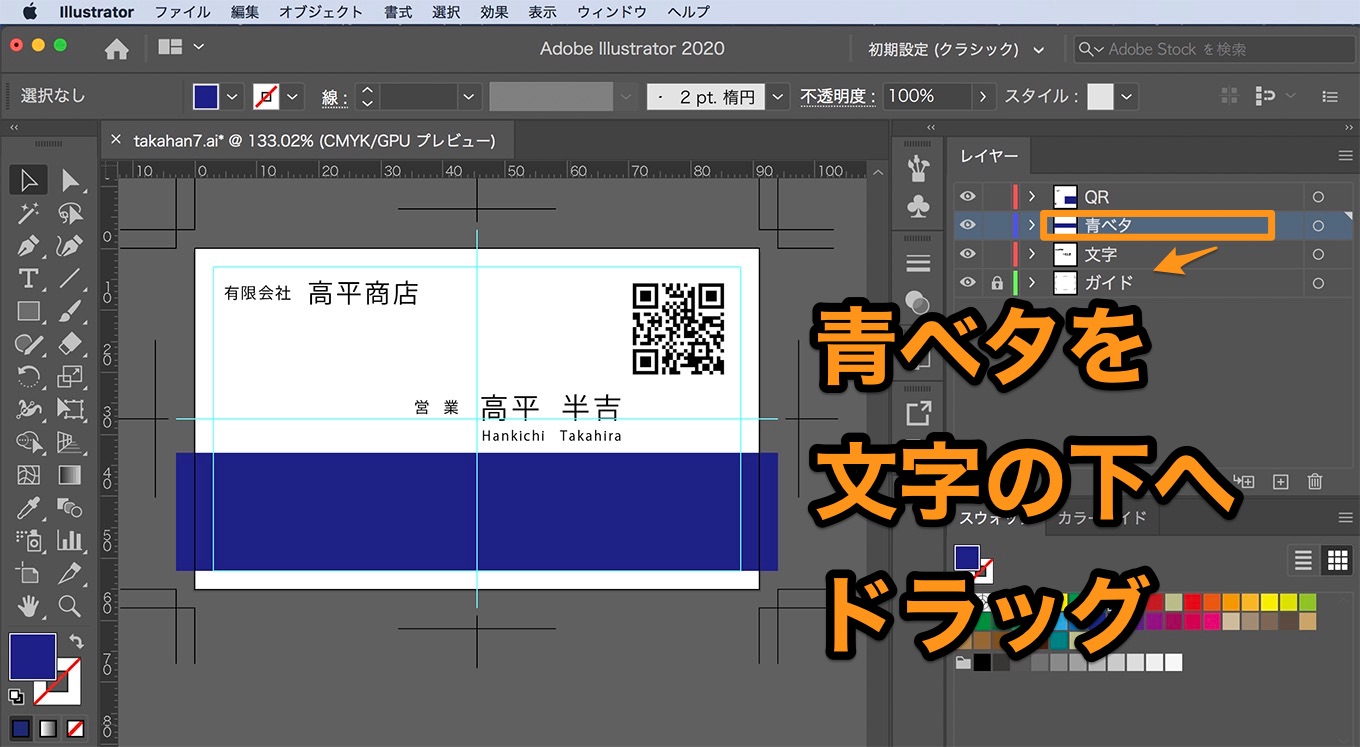Select the Symbol Sprayer tool
Image resolution: width=1360 pixels, height=747 pixels.
pos(28,541)
